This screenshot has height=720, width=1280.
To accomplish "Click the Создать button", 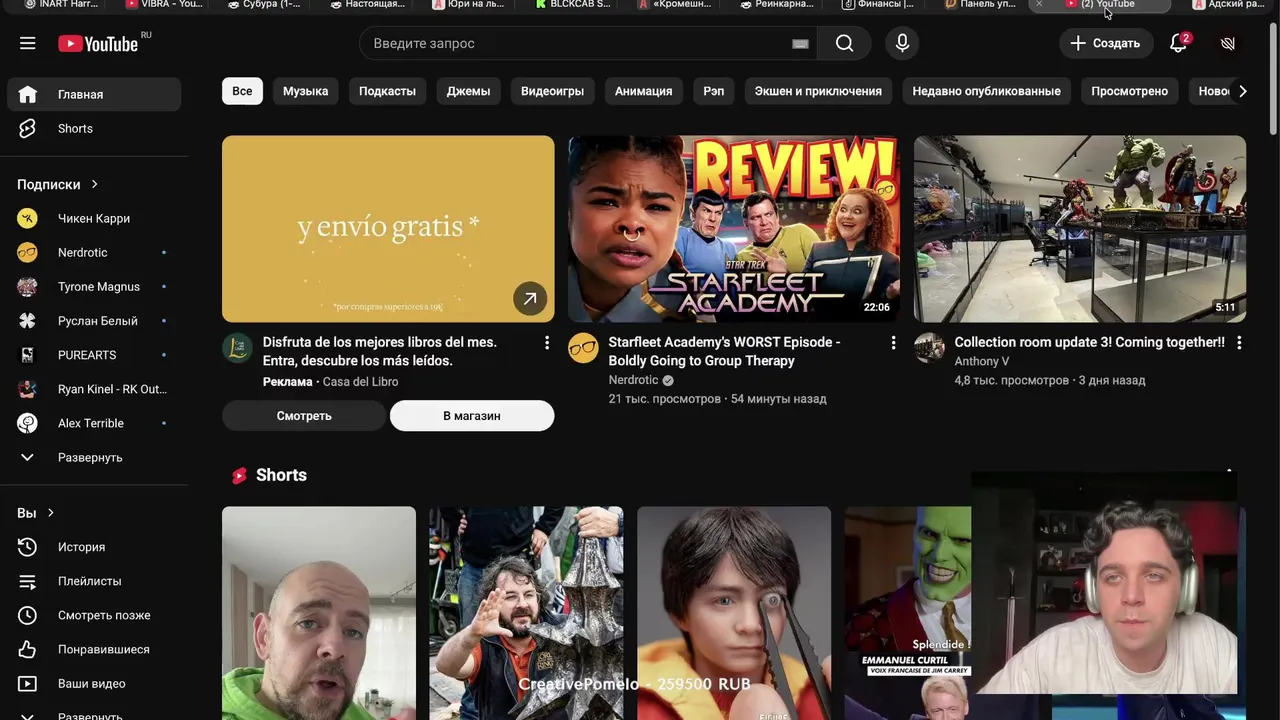I will pos(1106,43).
